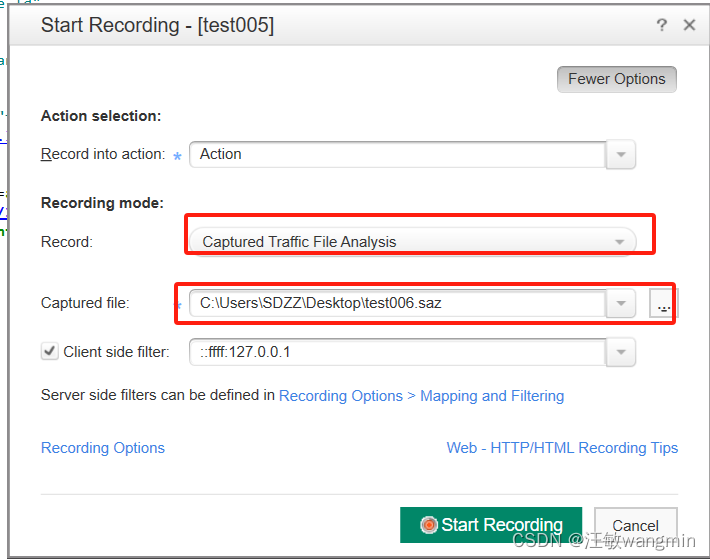Click the Start Recording button
Image resolution: width=710 pixels, height=560 pixels.
pos(491,525)
